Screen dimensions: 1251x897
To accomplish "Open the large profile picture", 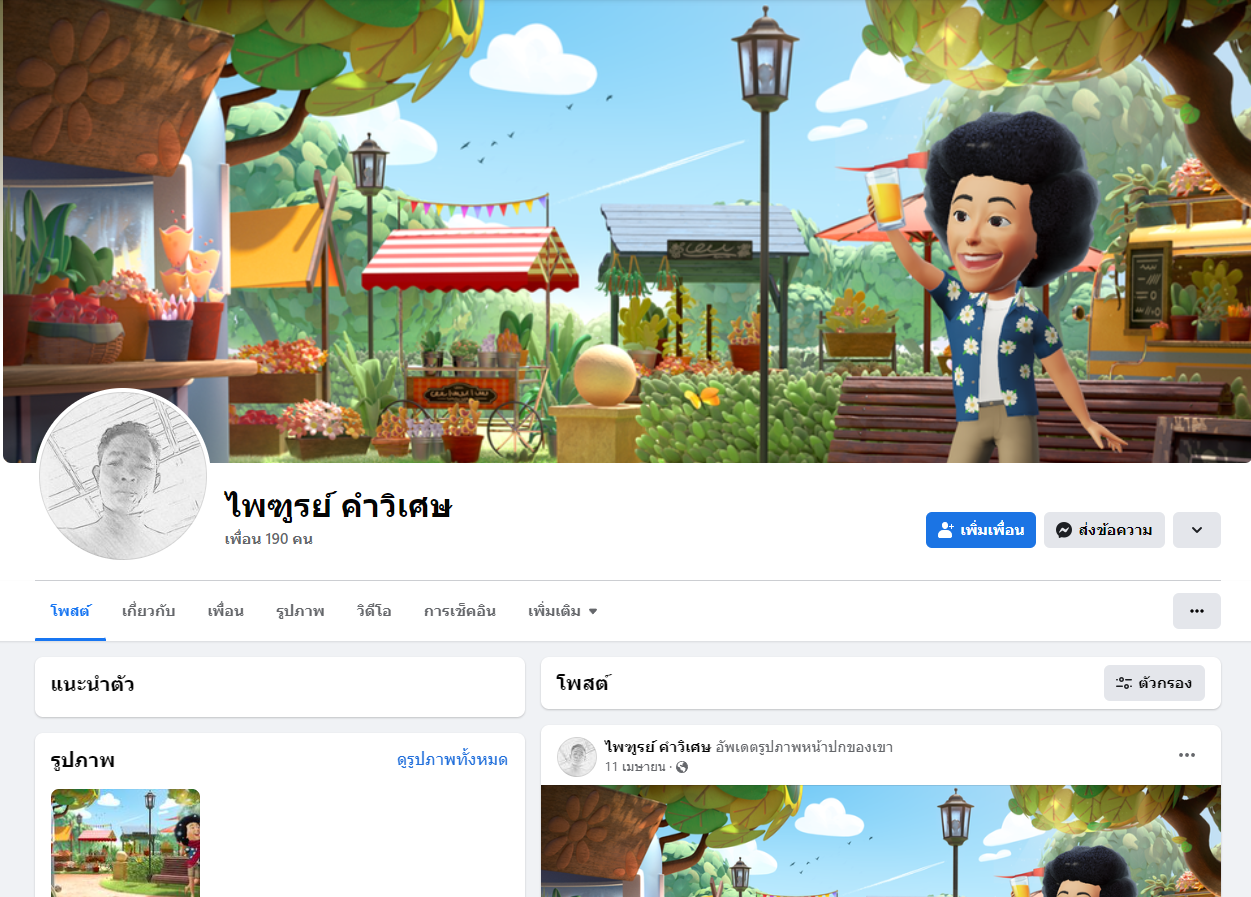I will tap(124, 474).
